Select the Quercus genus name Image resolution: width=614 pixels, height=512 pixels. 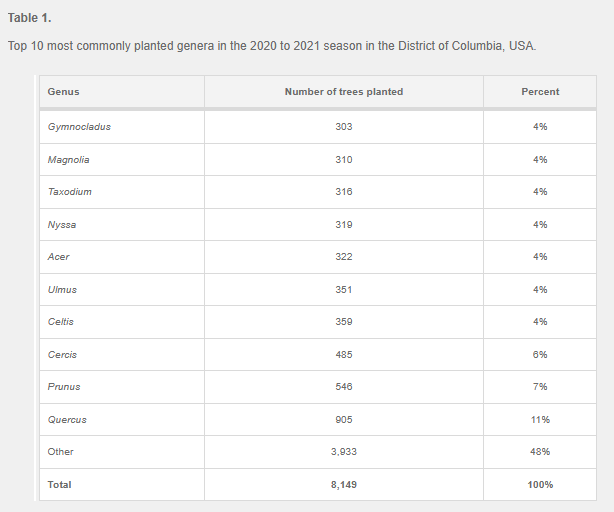click(x=67, y=420)
